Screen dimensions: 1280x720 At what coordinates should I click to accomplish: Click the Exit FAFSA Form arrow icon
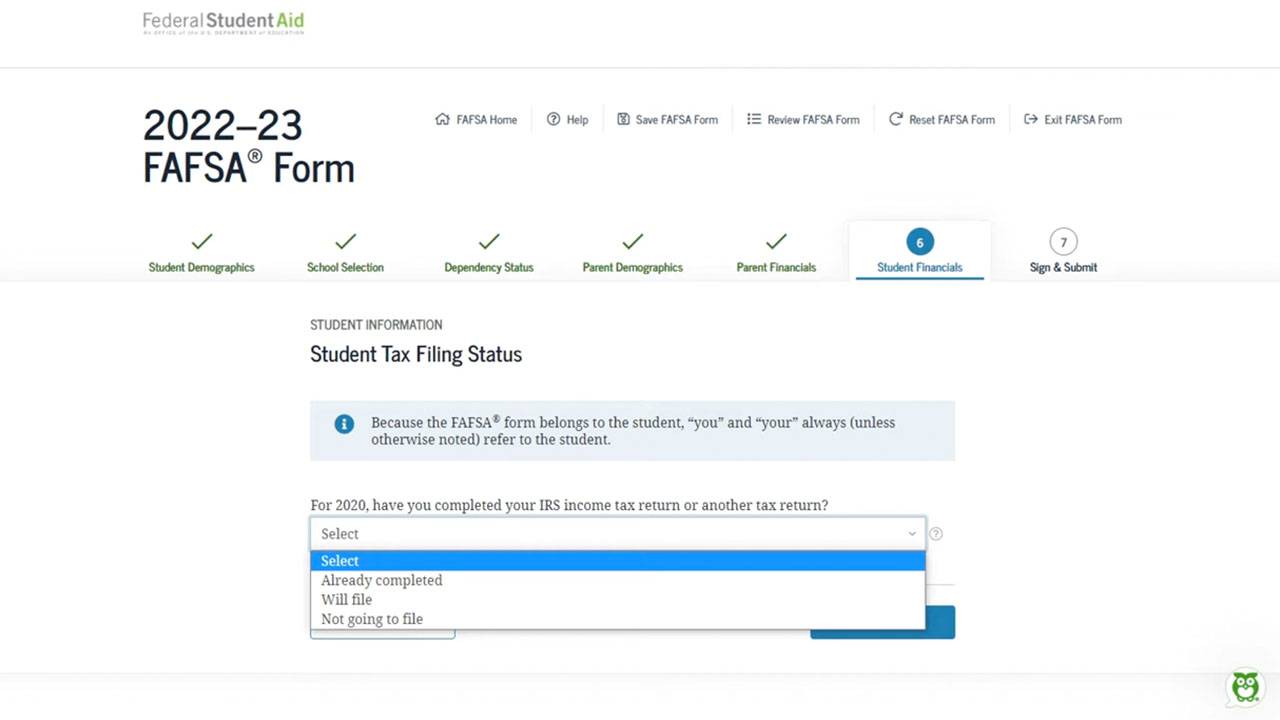coord(1031,119)
